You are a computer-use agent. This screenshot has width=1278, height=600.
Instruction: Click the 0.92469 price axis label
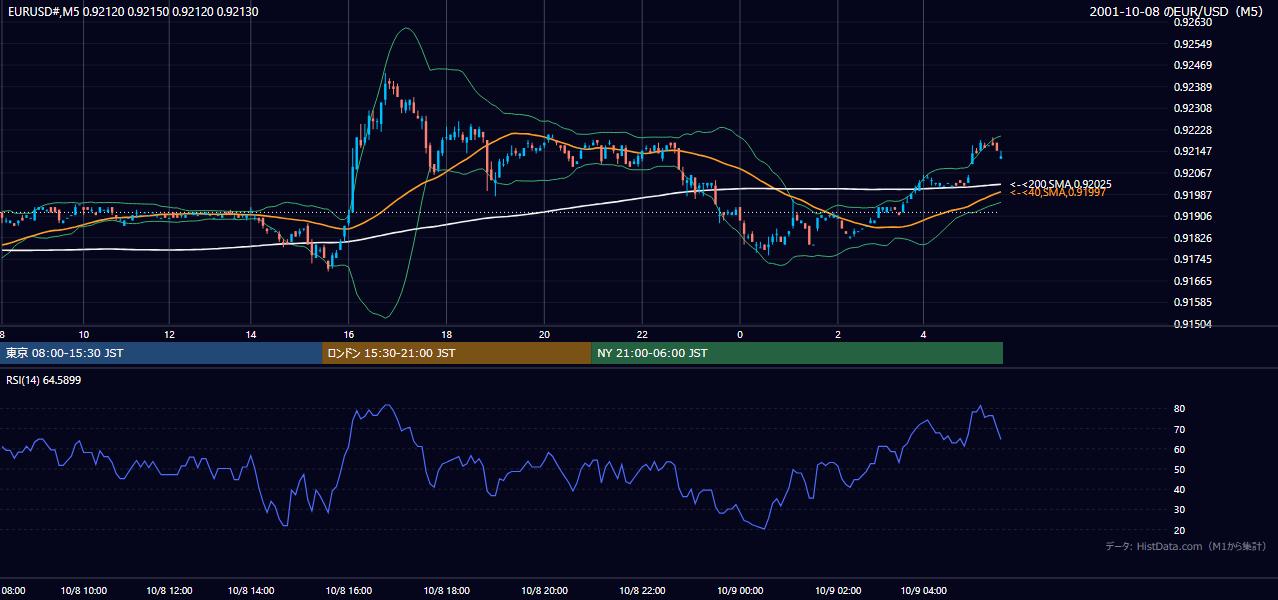pyautogui.click(x=1192, y=66)
